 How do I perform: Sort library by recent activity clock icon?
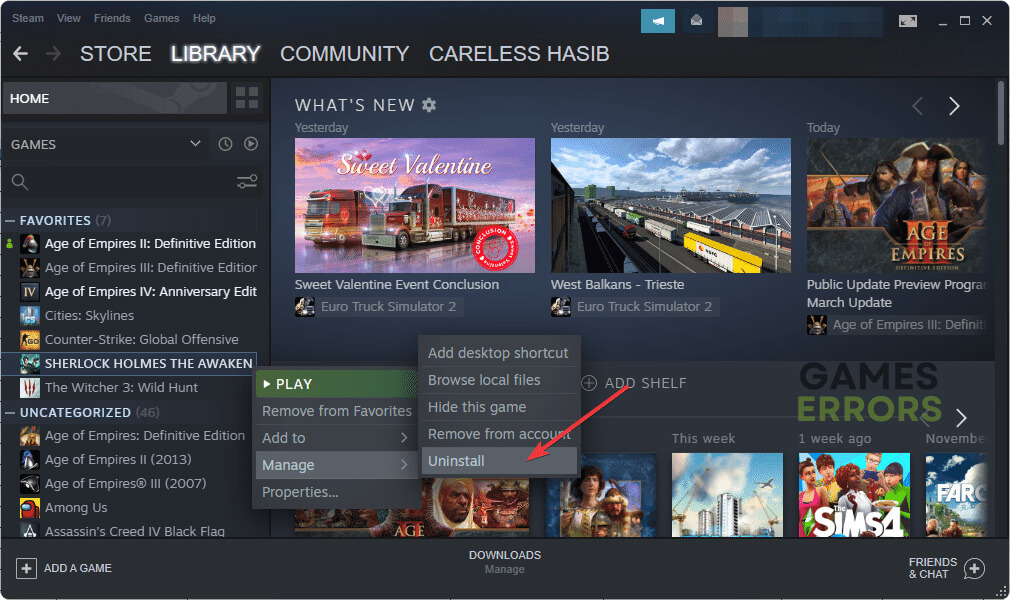tap(225, 144)
